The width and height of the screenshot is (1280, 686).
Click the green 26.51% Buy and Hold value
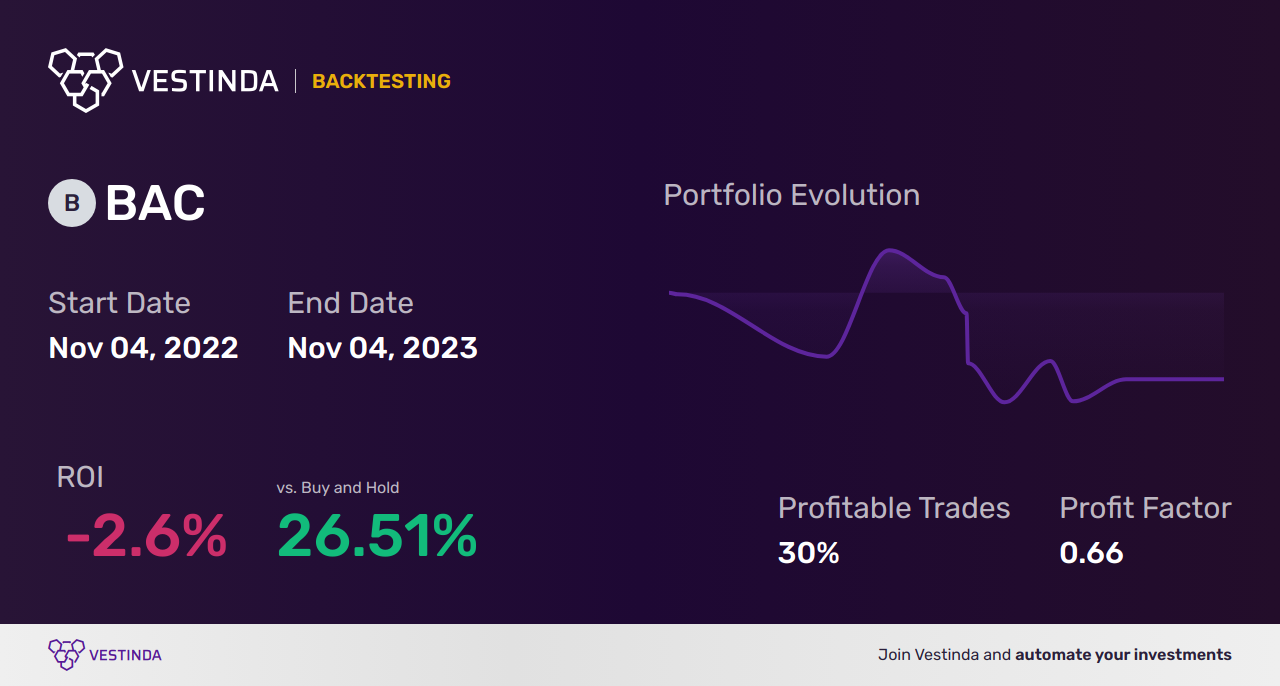(x=377, y=536)
